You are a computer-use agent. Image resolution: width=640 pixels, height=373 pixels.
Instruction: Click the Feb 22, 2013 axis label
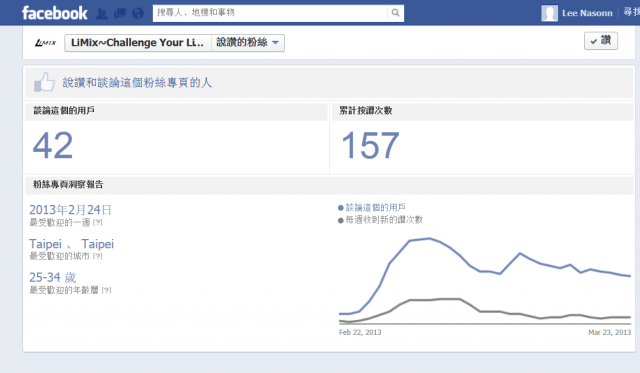point(360,333)
